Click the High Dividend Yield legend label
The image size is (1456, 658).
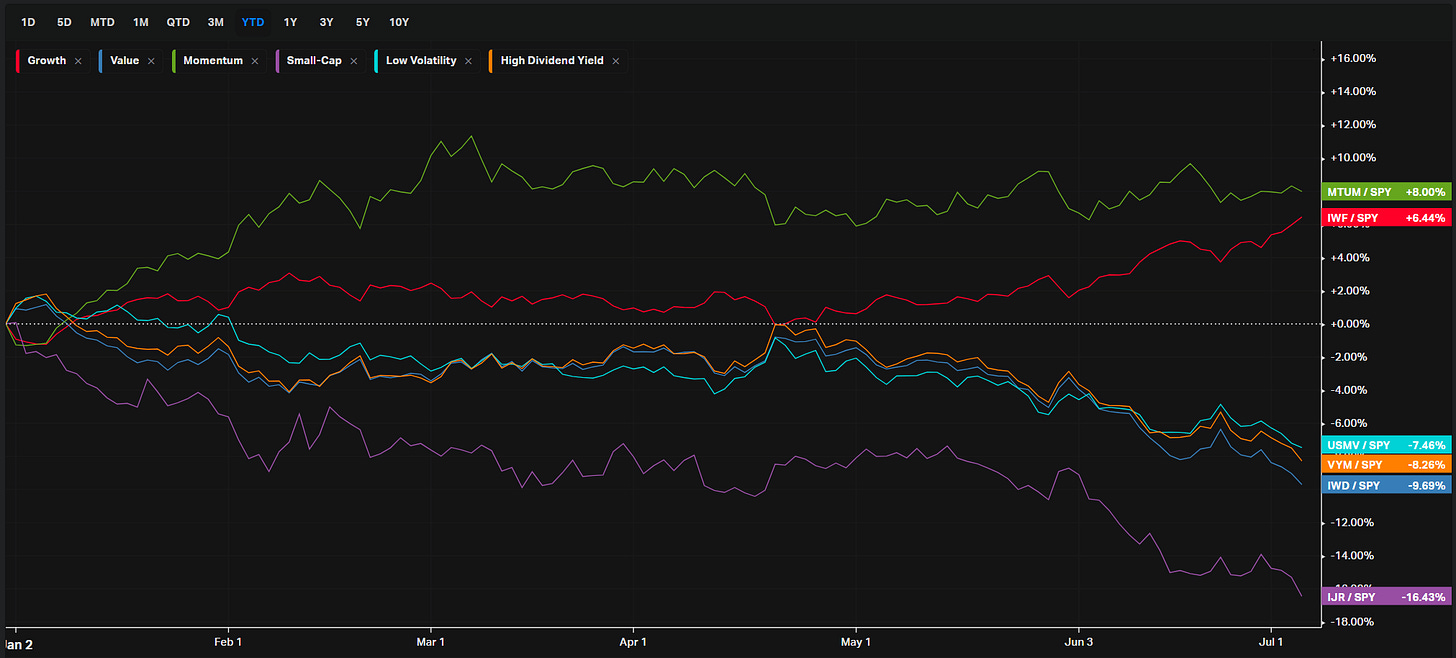553,61
